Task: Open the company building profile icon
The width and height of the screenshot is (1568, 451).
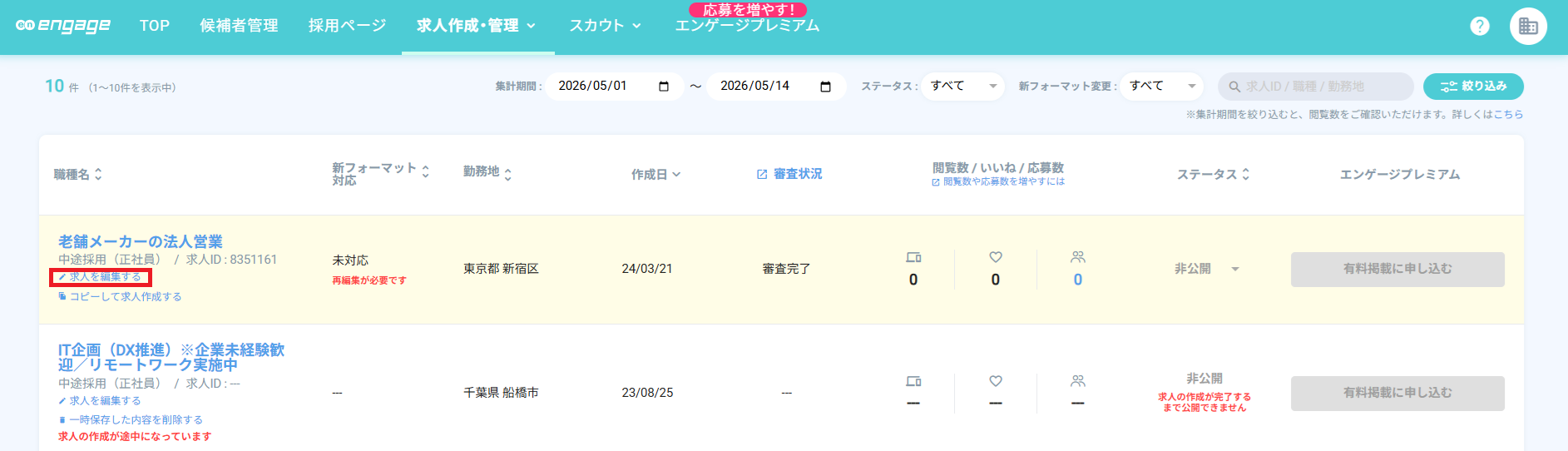Action: tap(1528, 26)
